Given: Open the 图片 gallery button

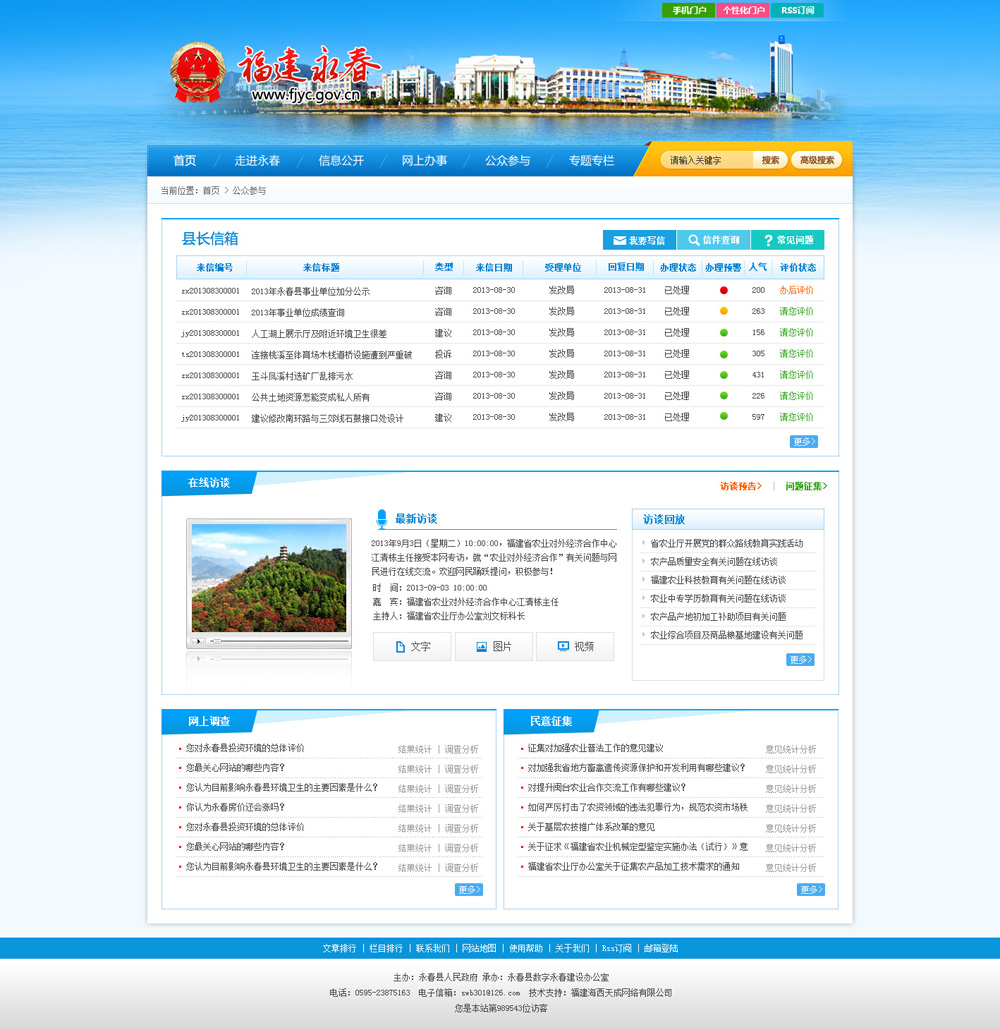Looking at the screenshot, I should pyautogui.click(x=494, y=647).
